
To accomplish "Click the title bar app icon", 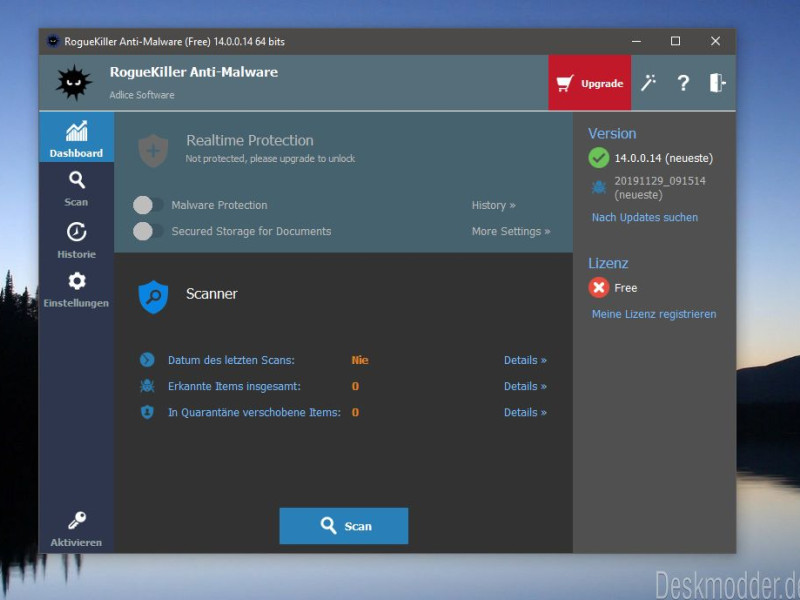I will click(x=53, y=41).
